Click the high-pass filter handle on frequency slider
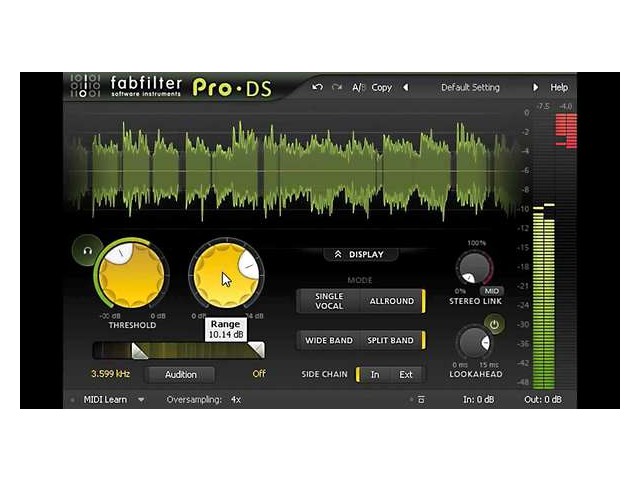This screenshot has height=480, width=640. click(x=139, y=351)
